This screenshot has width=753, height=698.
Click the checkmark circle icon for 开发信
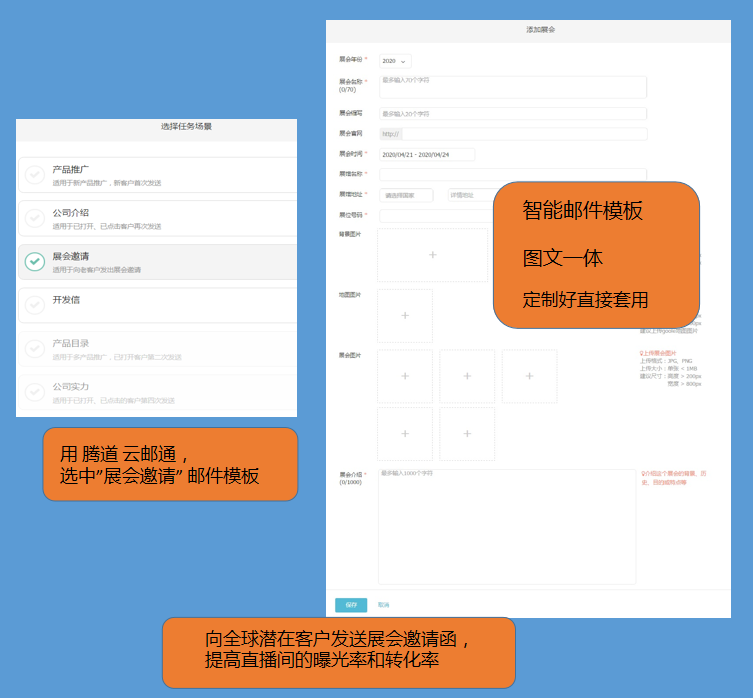35,305
